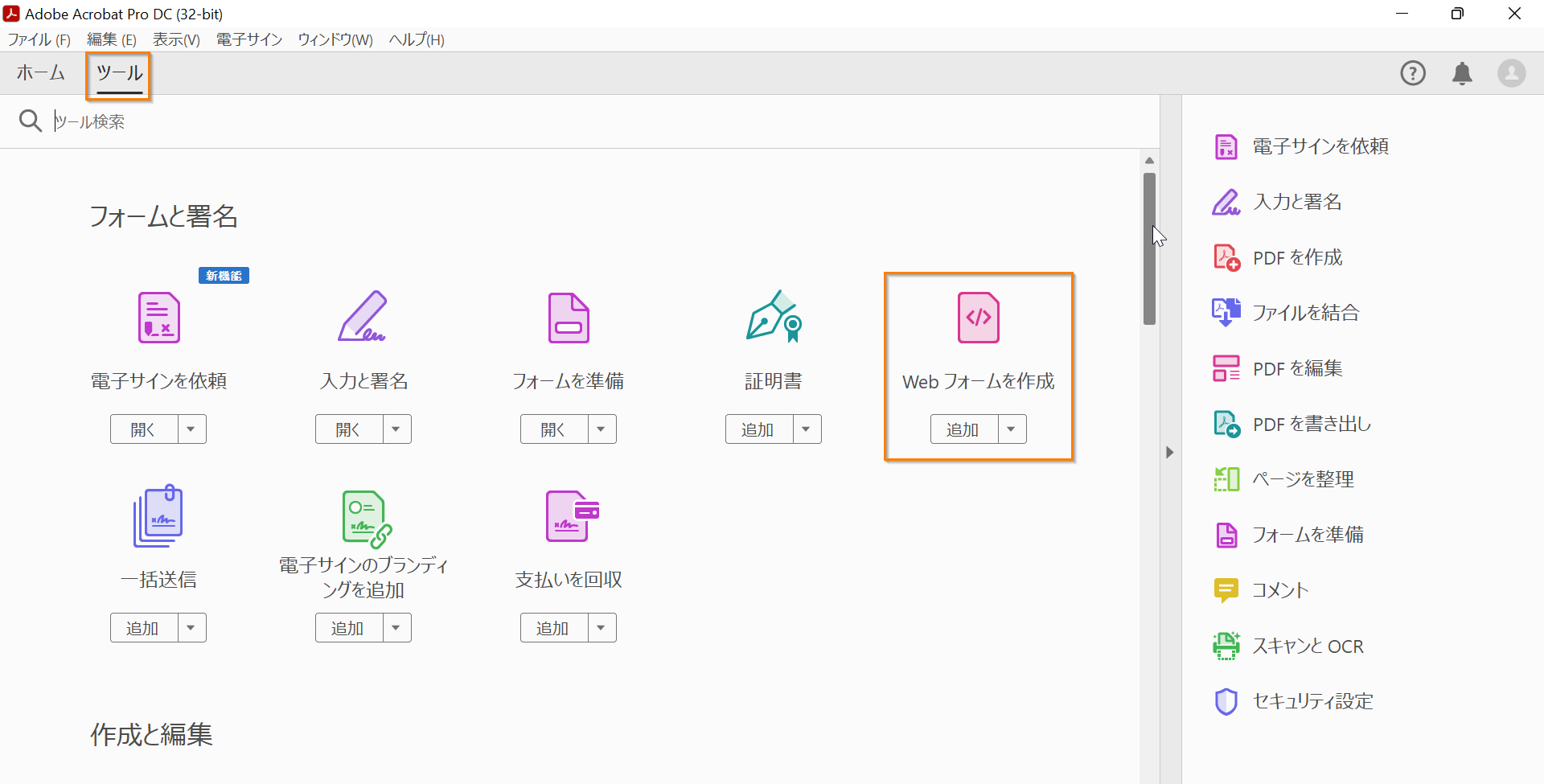Open the フォームを準備 tool icon
This screenshot has width=1544, height=784.
point(568,318)
